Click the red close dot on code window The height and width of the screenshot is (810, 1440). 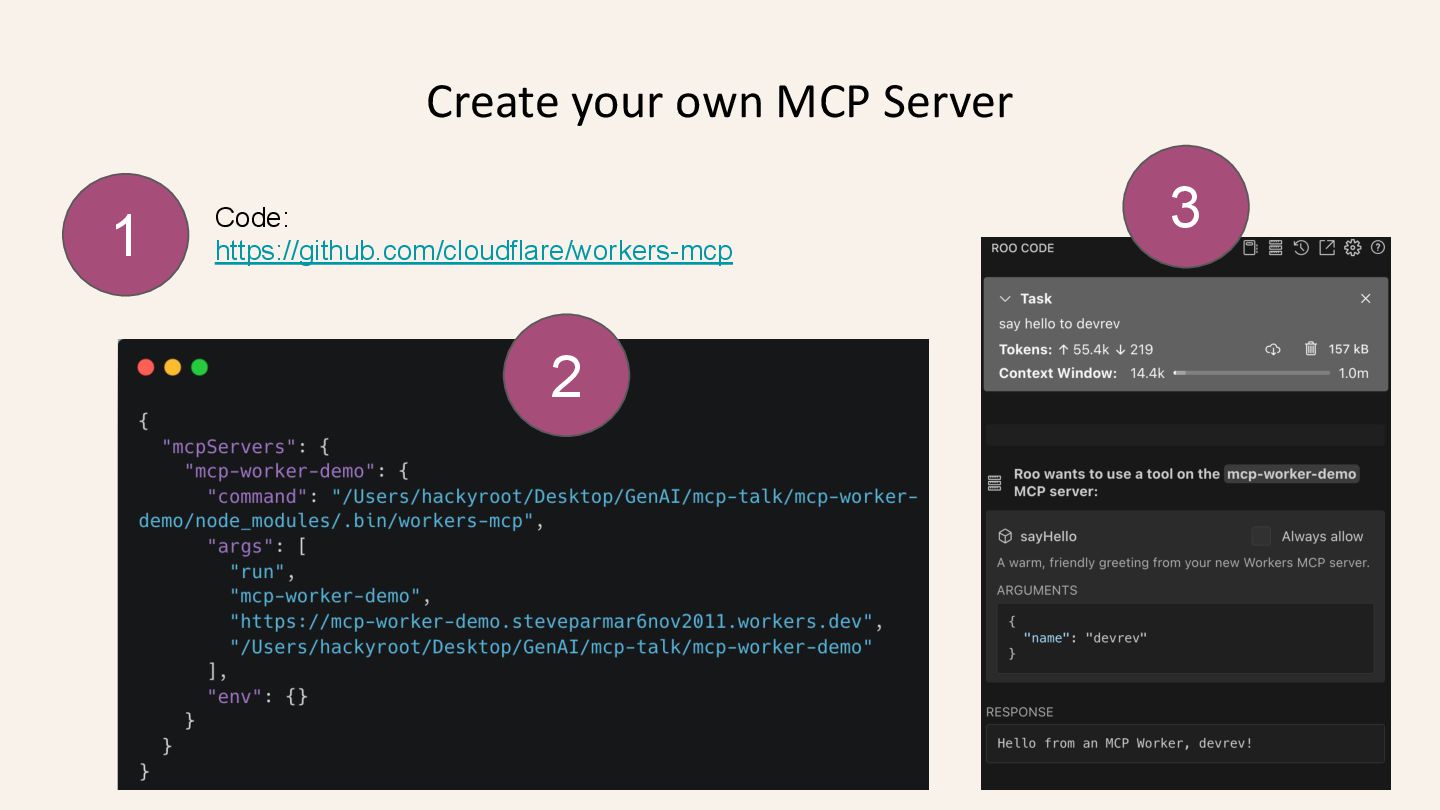[x=146, y=367]
